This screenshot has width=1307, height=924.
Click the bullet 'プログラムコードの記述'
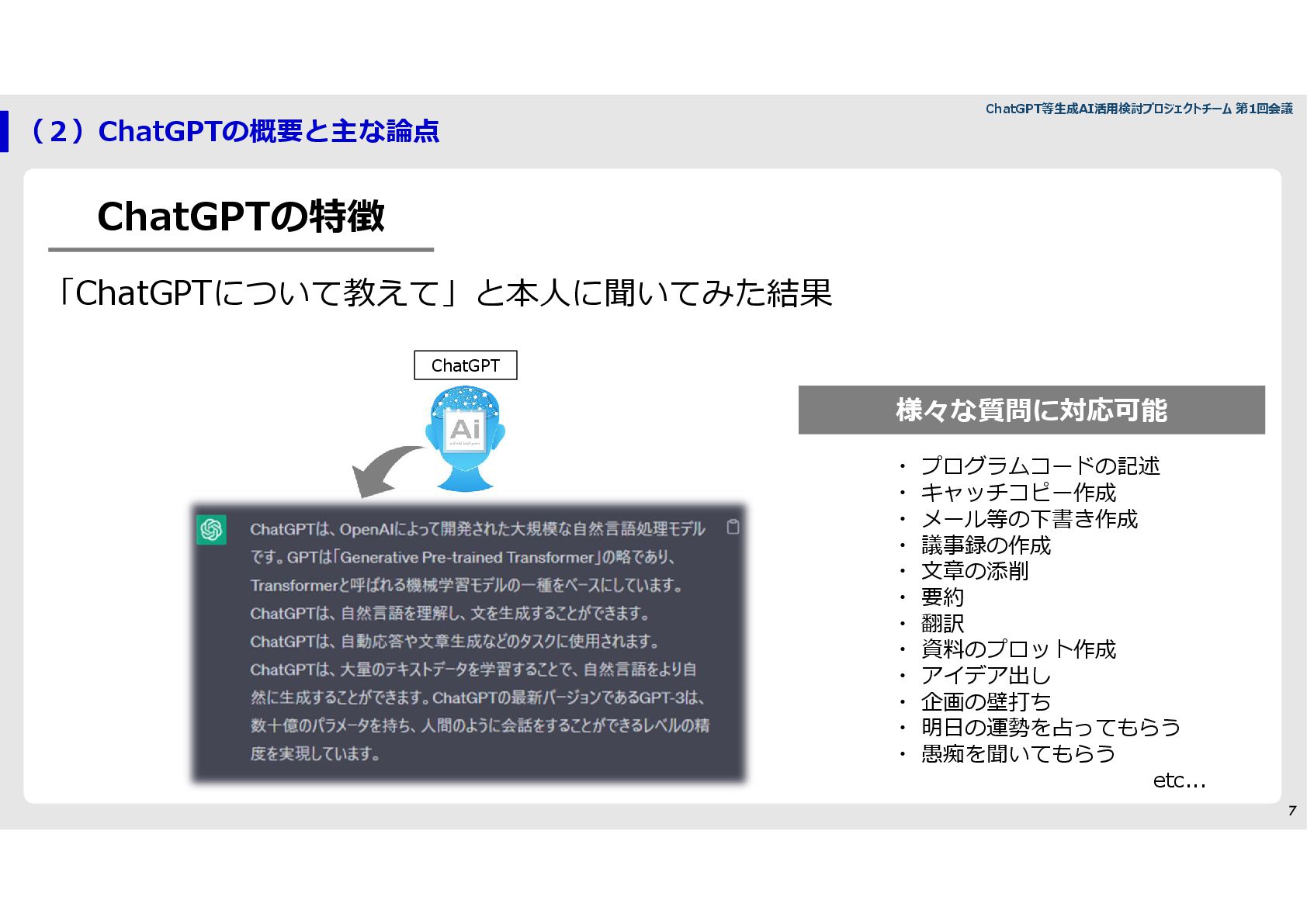pyautogui.click(x=1040, y=465)
